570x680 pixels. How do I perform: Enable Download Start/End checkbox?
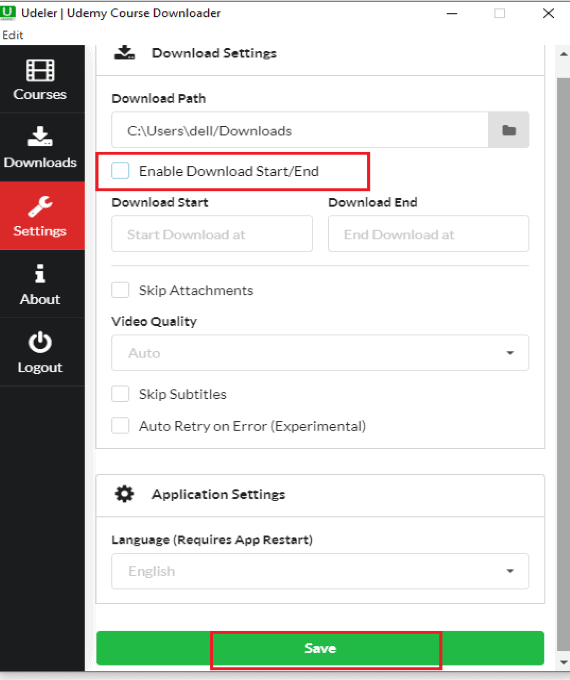(x=120, y=171)
